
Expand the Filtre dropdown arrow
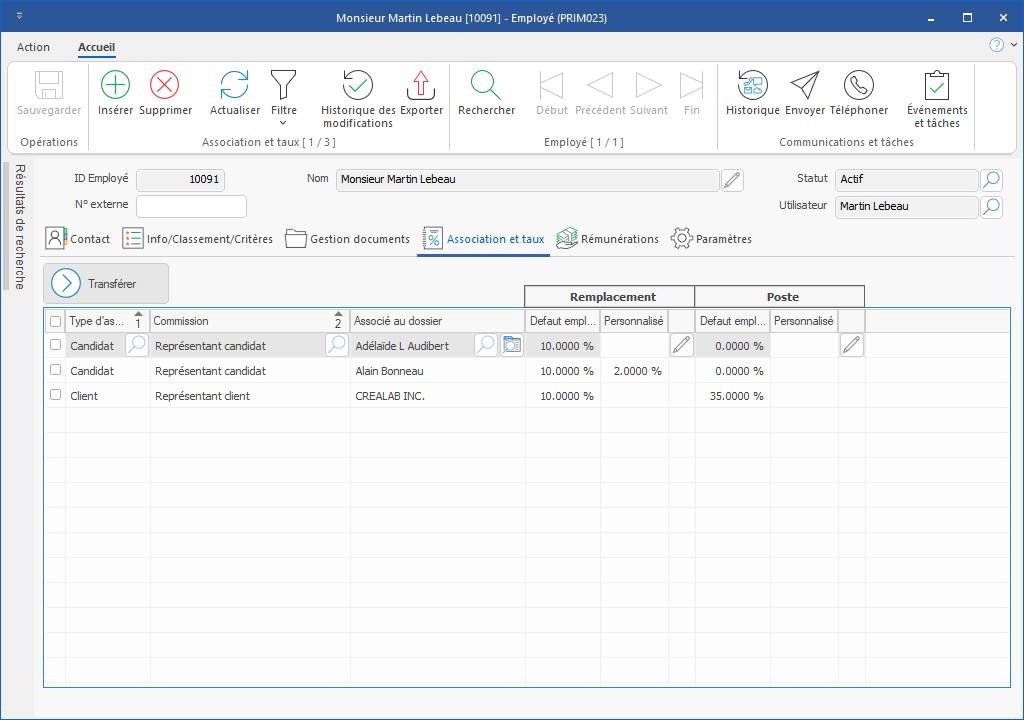pos(284,124)
